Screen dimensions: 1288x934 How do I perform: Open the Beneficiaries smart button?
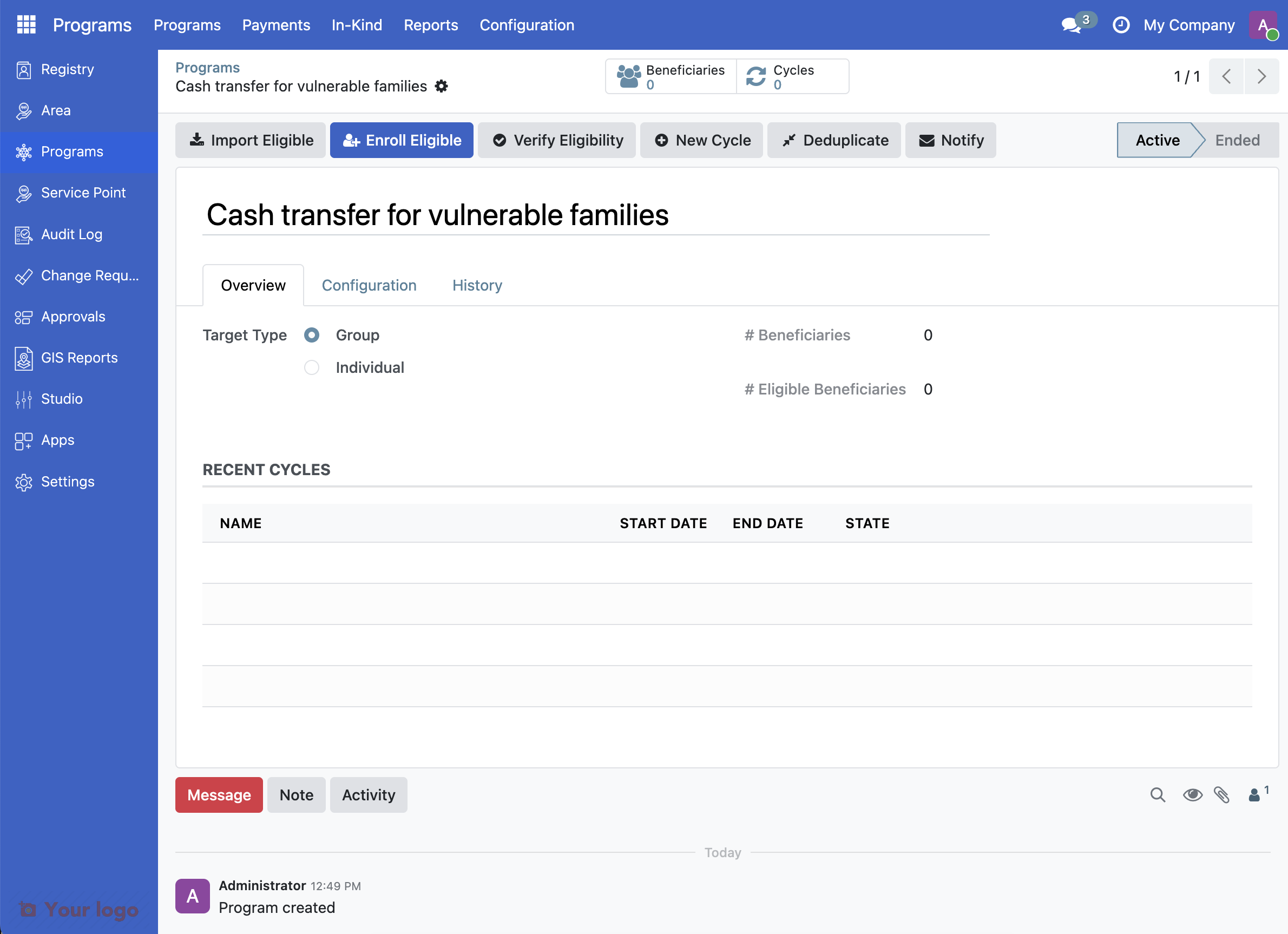point(671,76)
